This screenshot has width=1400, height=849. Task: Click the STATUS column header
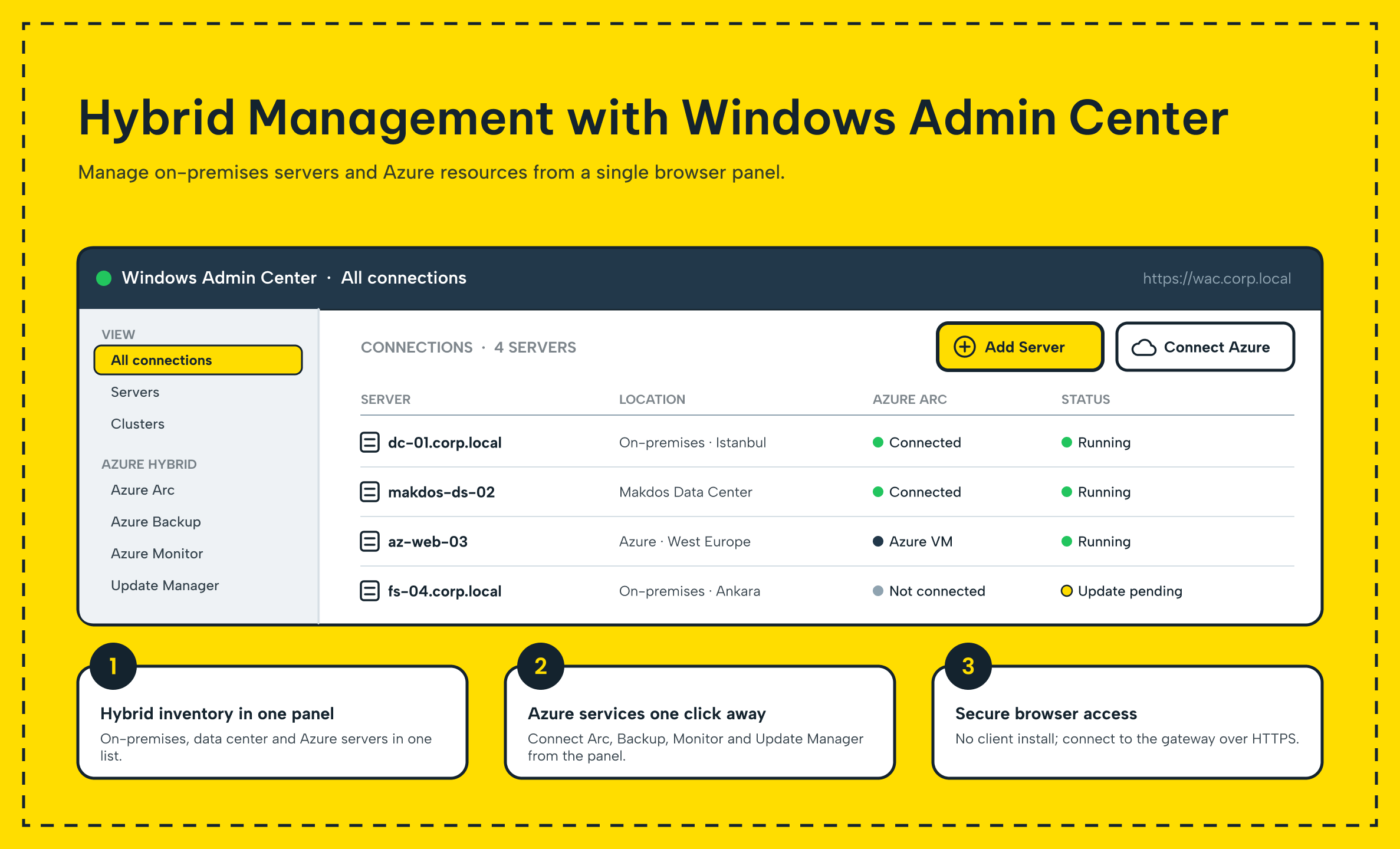[1085, 399]
